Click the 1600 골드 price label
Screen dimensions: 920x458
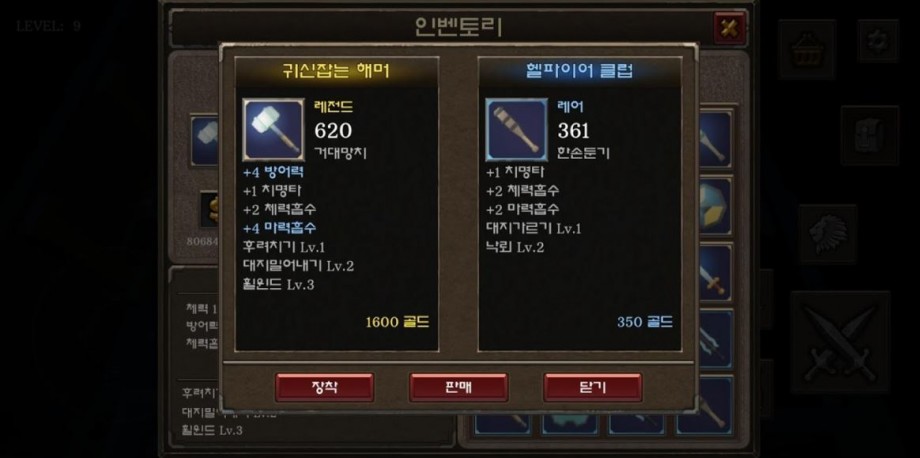coord(397,322)
